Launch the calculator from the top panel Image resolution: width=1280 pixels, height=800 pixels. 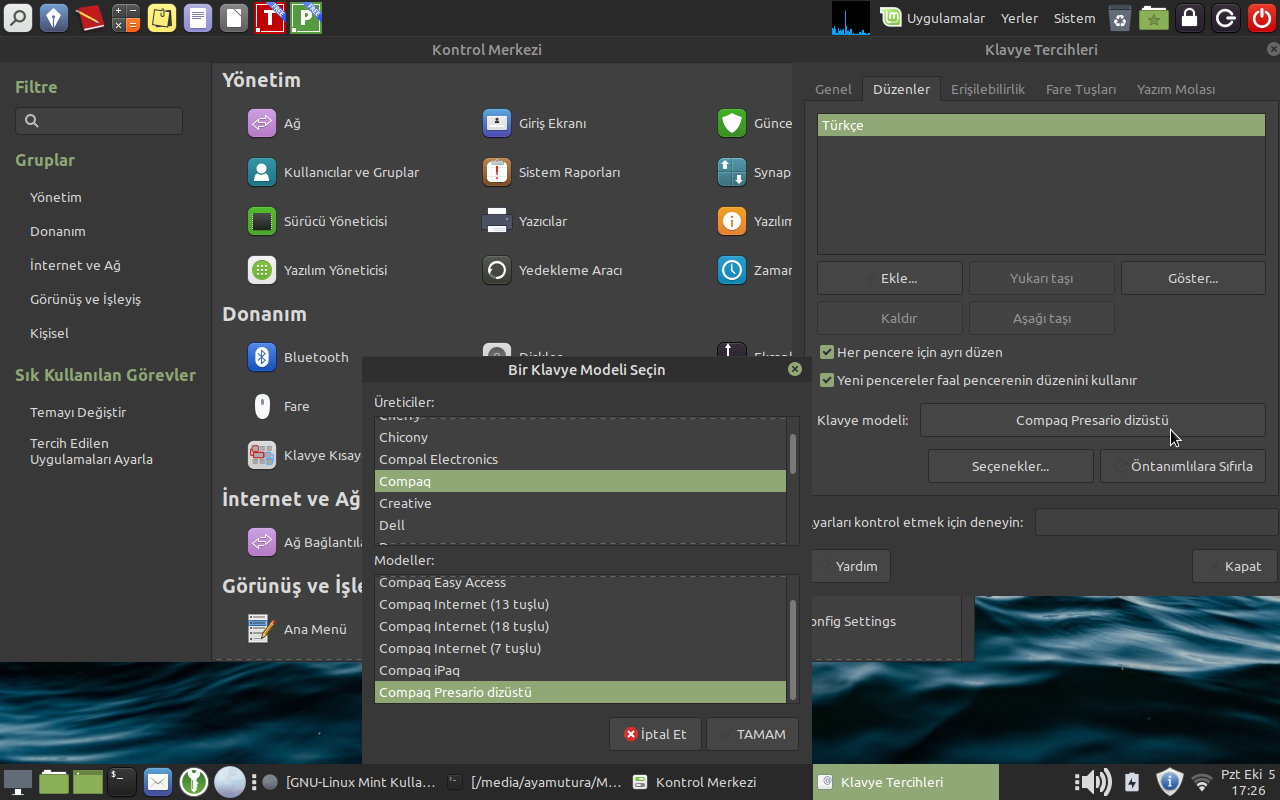click(x=126, y=18)
